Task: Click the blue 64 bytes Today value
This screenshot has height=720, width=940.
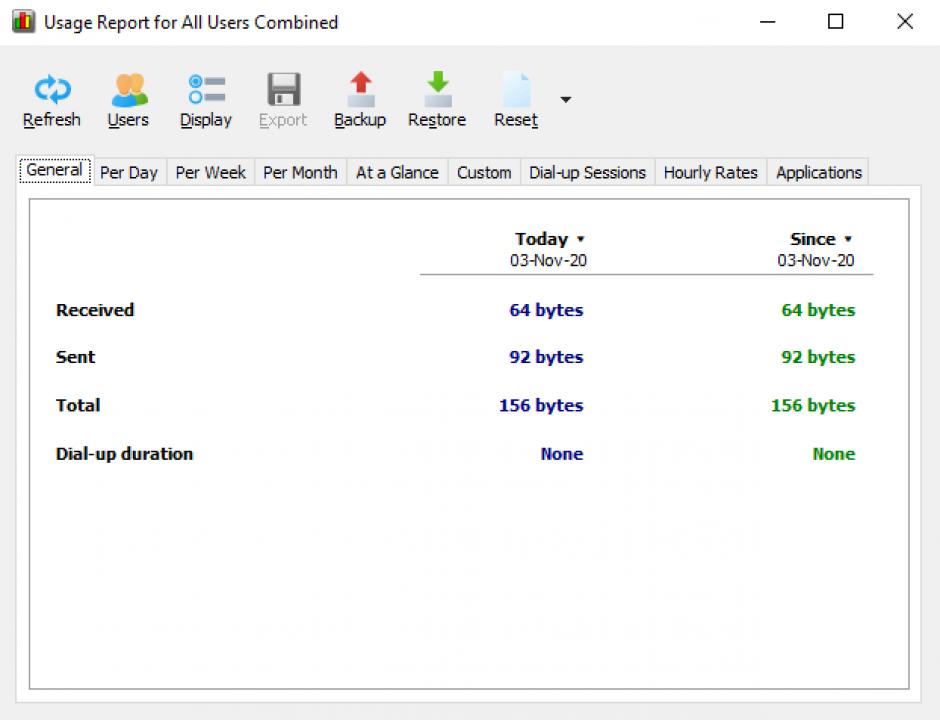Action: [x=546, y=310]
